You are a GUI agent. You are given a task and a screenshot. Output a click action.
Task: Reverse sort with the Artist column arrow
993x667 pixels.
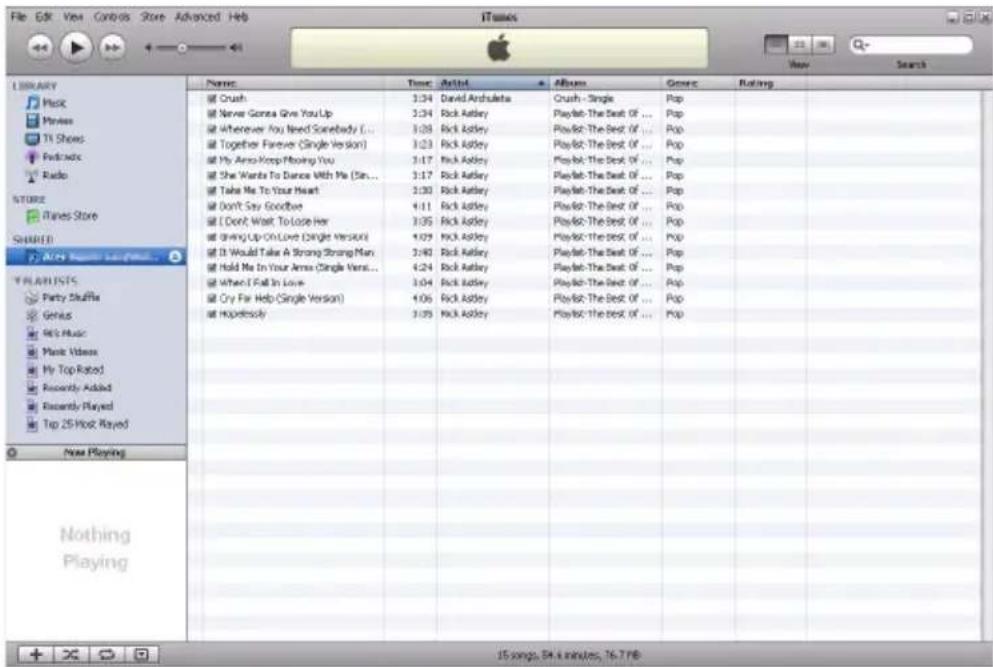[541, 83]
